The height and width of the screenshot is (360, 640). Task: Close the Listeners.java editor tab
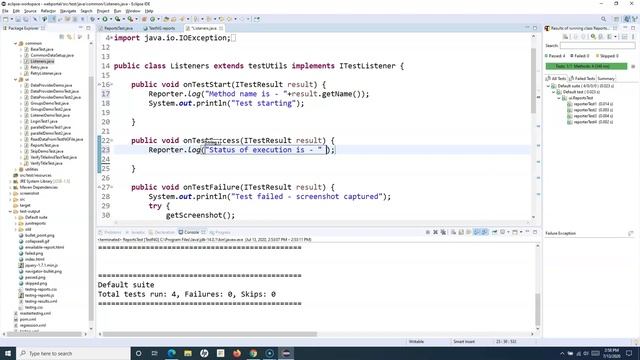pyautogui.click(x=221, y=28)
